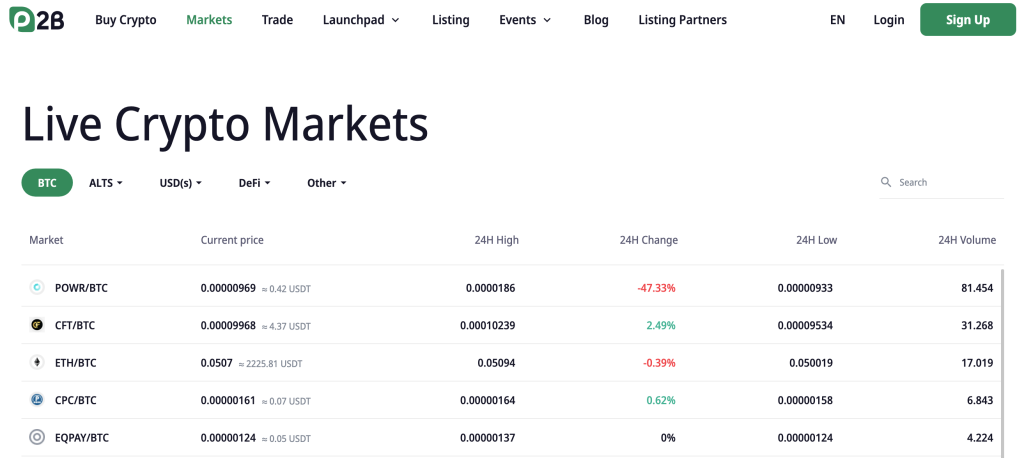Open the Listing page

451,20
